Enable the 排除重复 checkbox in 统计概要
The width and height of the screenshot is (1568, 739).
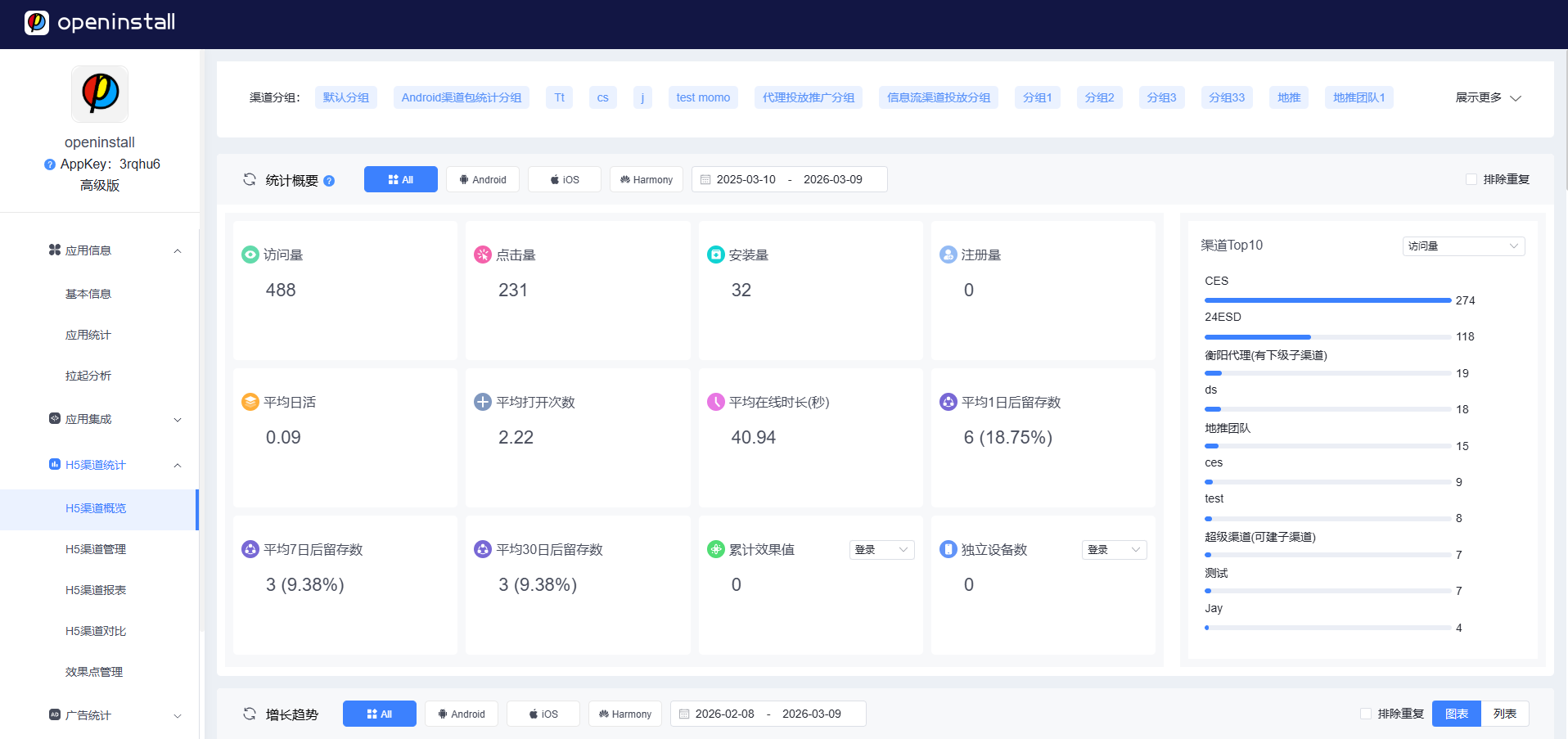(1470, 178)
